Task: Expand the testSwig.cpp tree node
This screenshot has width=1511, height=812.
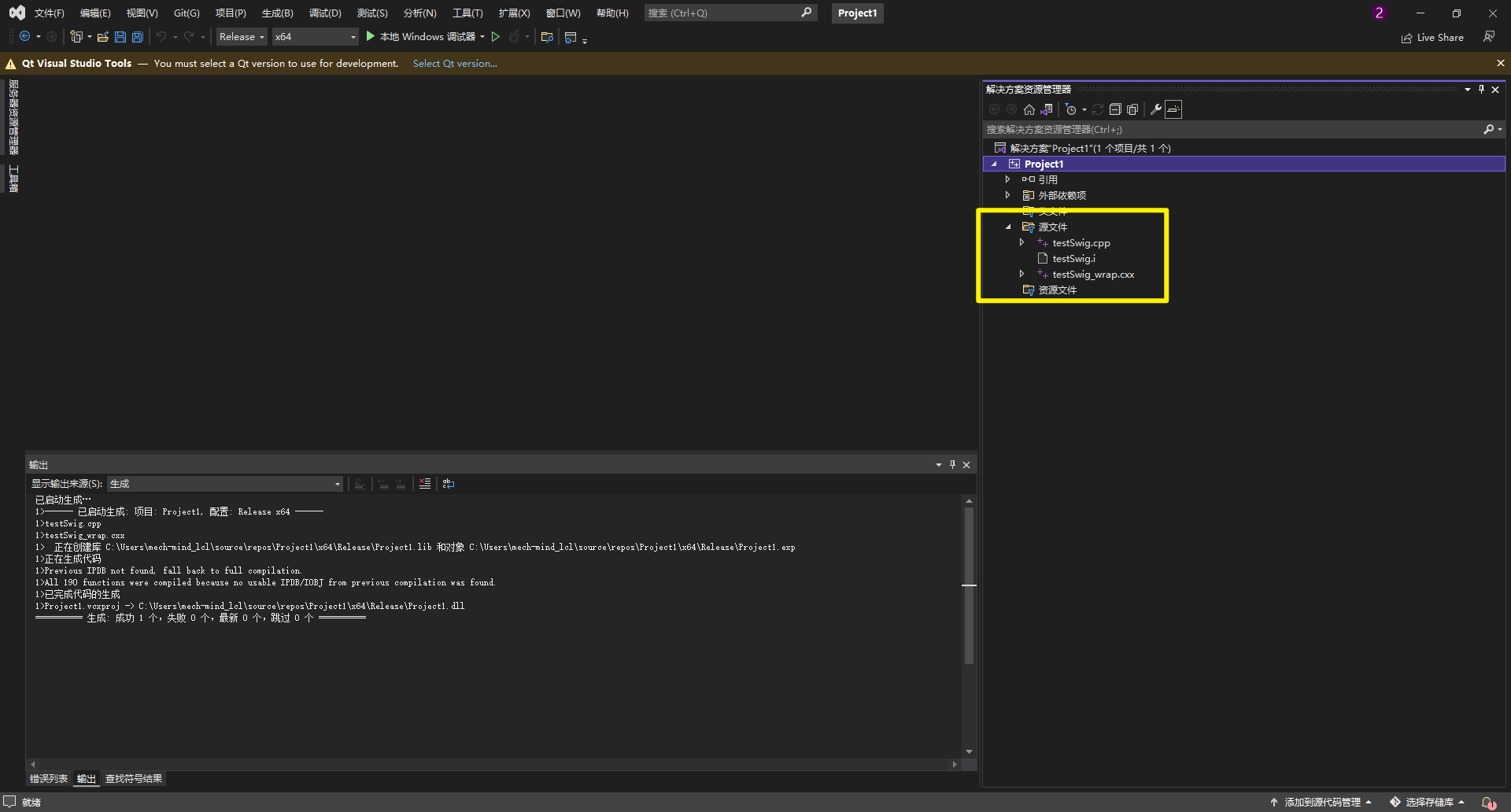Action: point(1021,242)
